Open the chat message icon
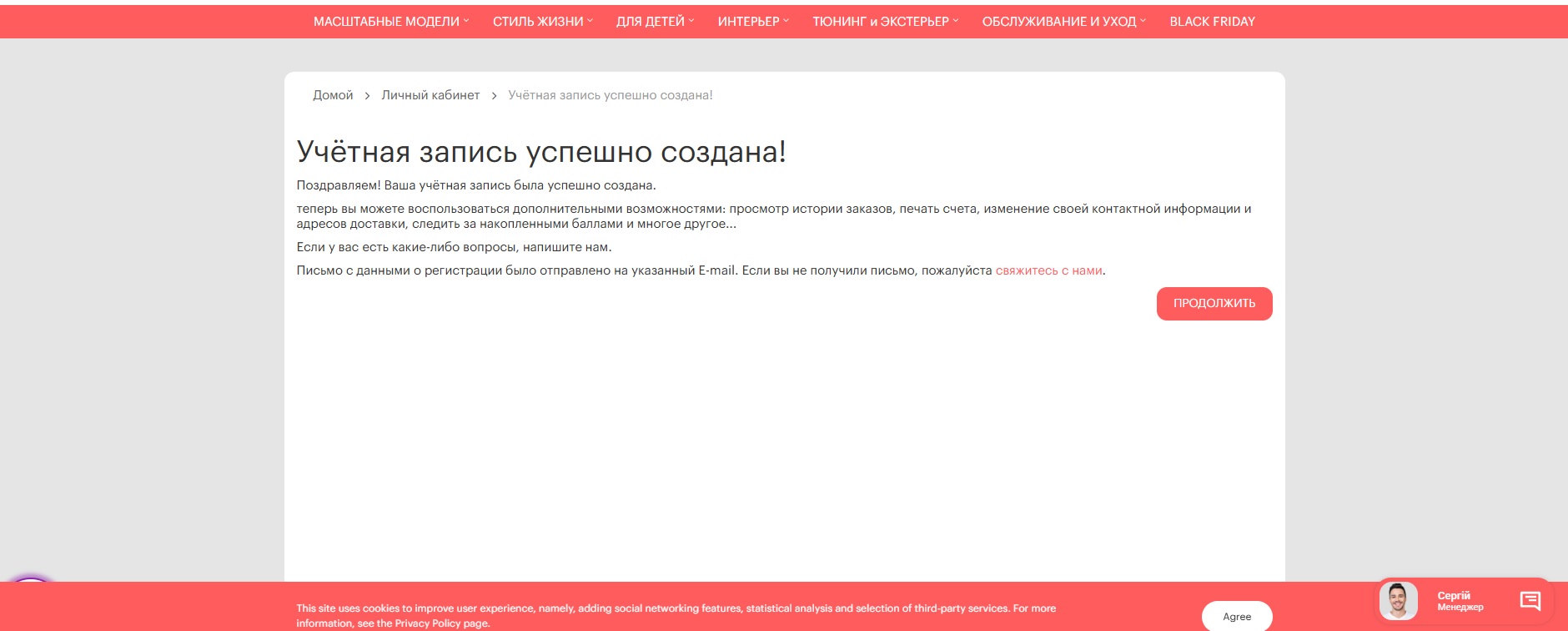 pyautogui.click(x=1530, y=600)
